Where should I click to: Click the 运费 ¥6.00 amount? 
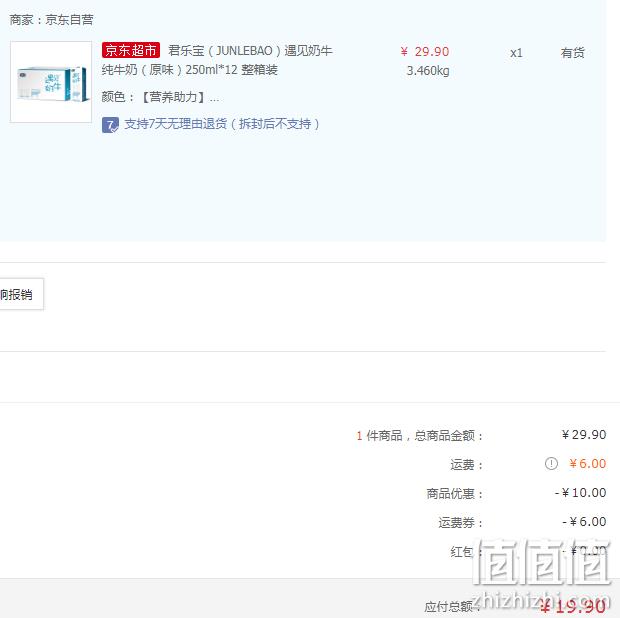tap(587, 463)
